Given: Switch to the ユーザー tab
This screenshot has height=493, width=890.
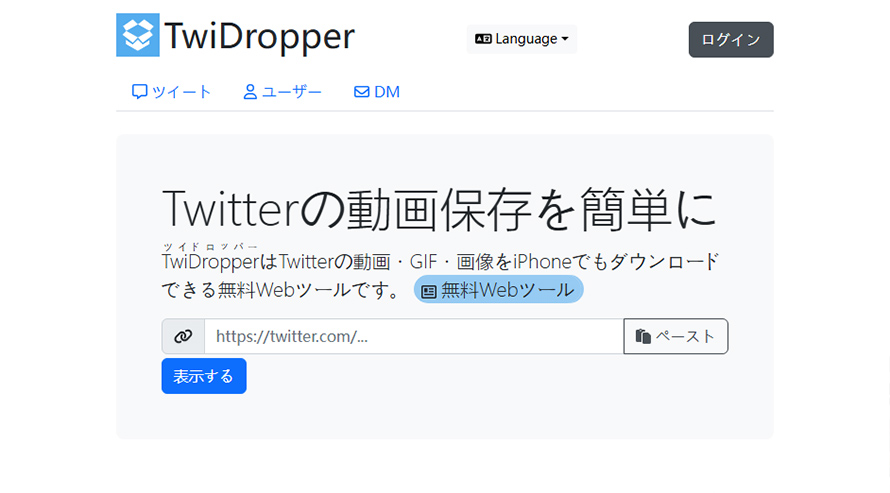Looking at the screenshot, I should [x=282, y=92].
